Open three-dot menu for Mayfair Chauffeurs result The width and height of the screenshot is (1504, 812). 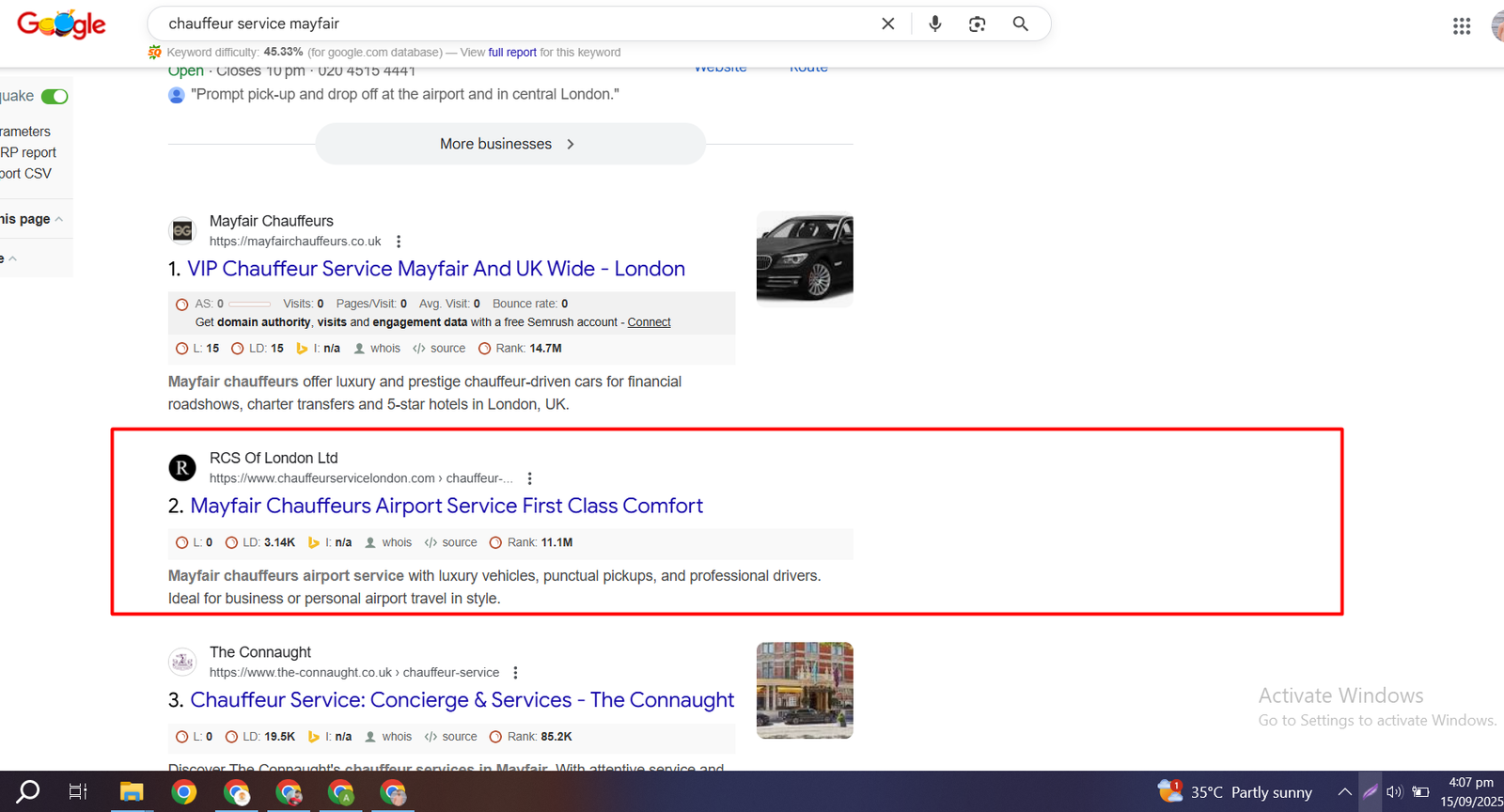(x=399, y=242)
